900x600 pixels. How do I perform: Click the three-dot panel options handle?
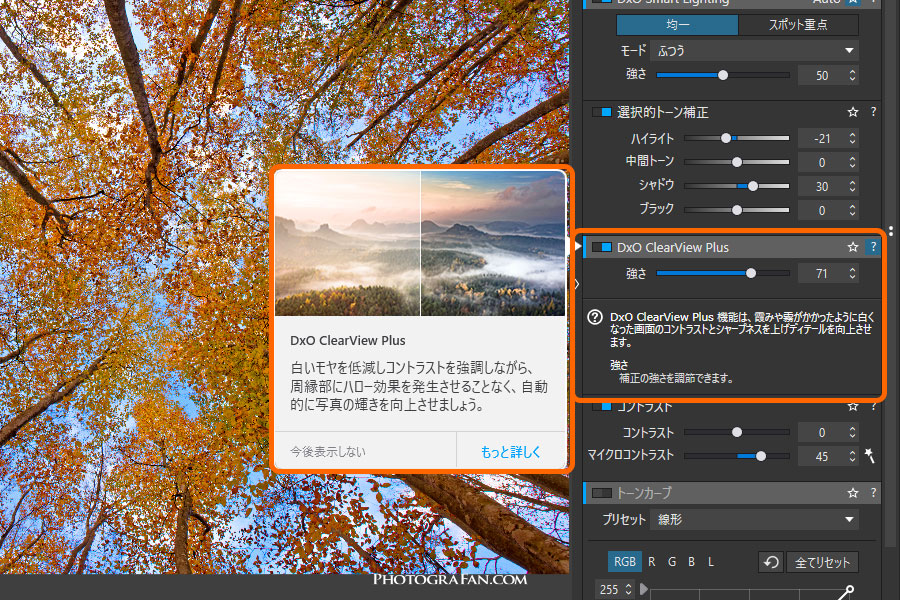[x=891, y=231]
